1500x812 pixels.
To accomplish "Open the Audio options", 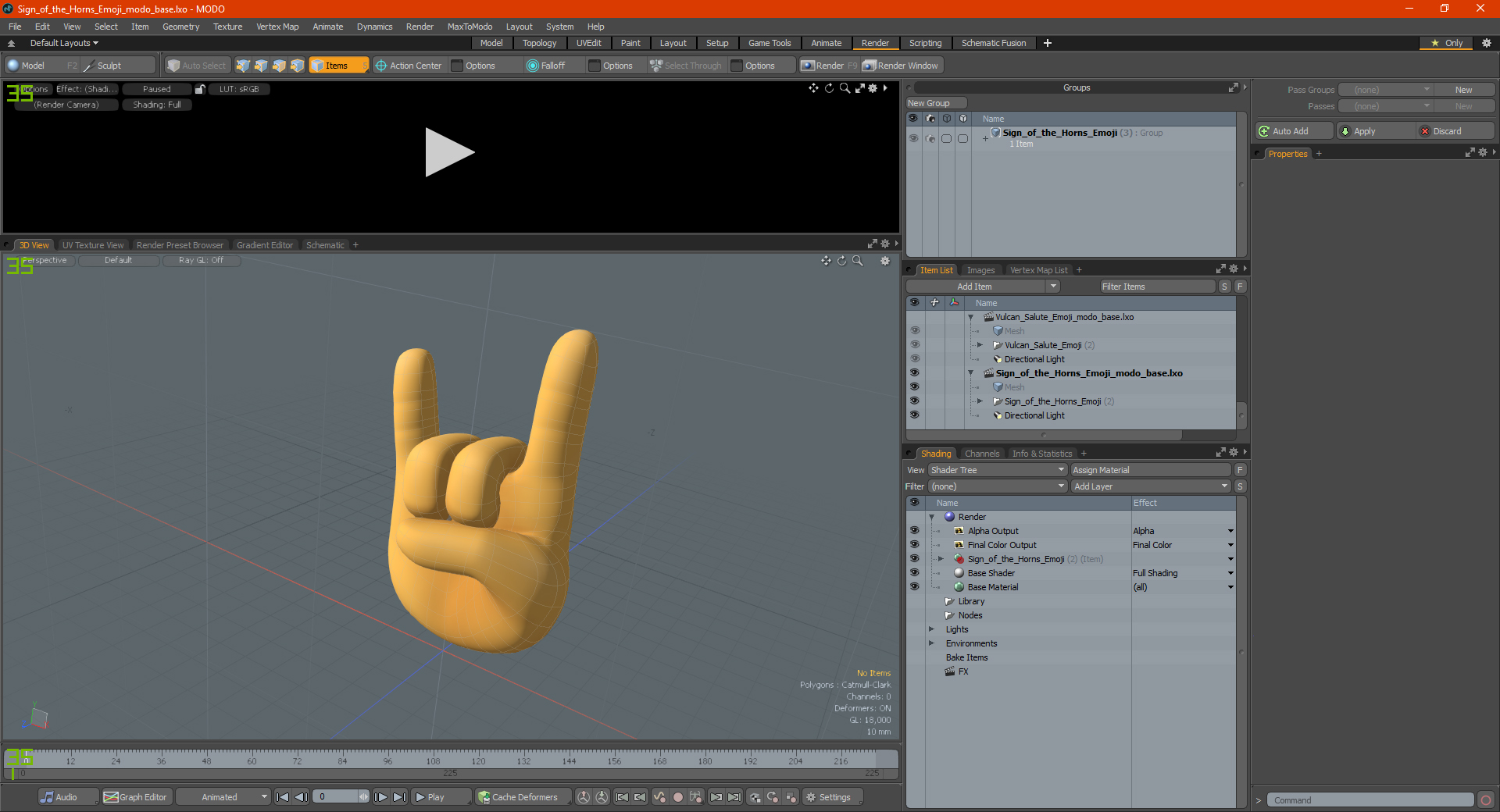I will (68, 797).
